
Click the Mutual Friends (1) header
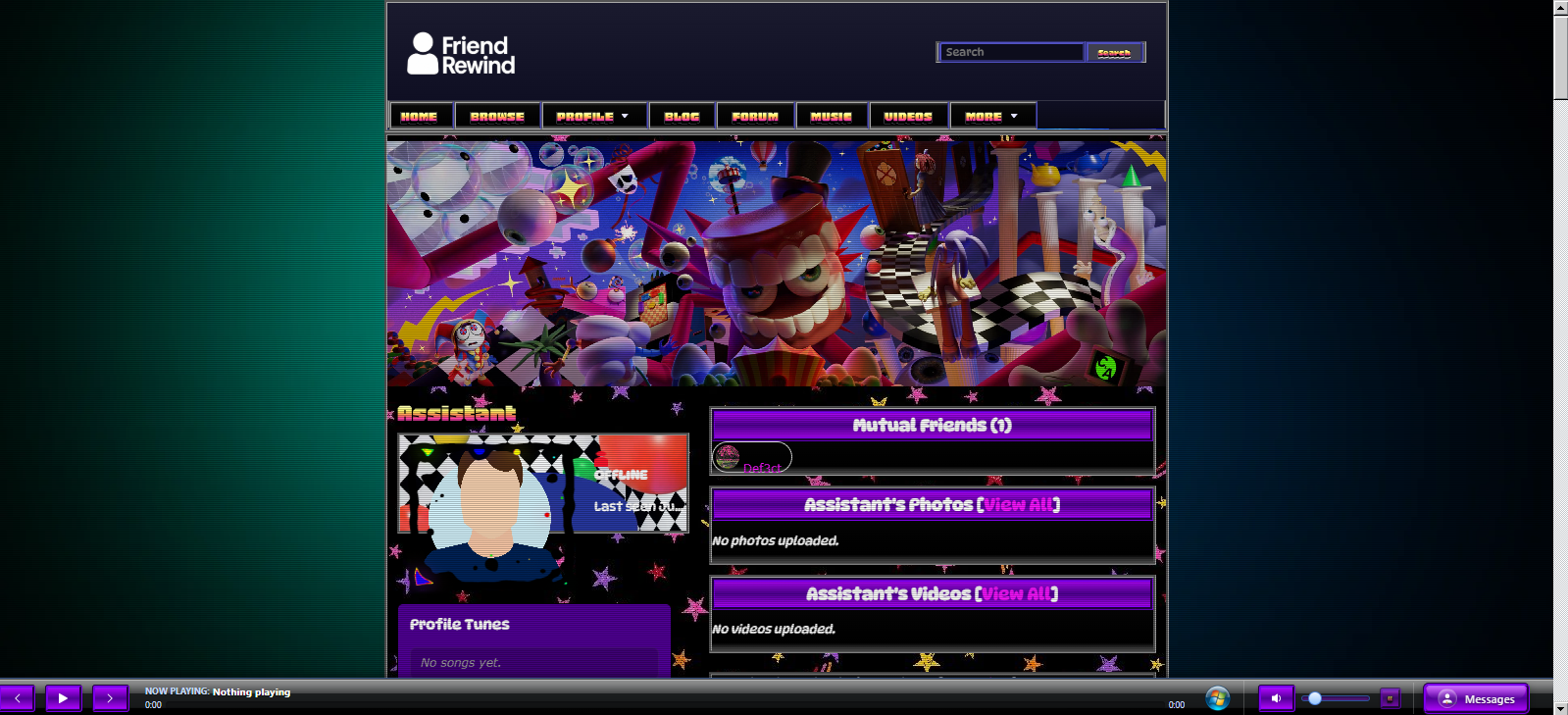click(x=932, y=425)
